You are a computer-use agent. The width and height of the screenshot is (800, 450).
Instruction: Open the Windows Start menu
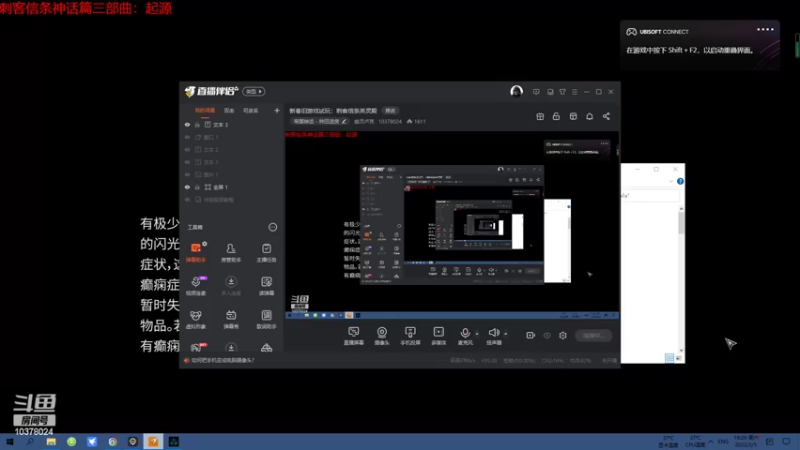point(9,442)
